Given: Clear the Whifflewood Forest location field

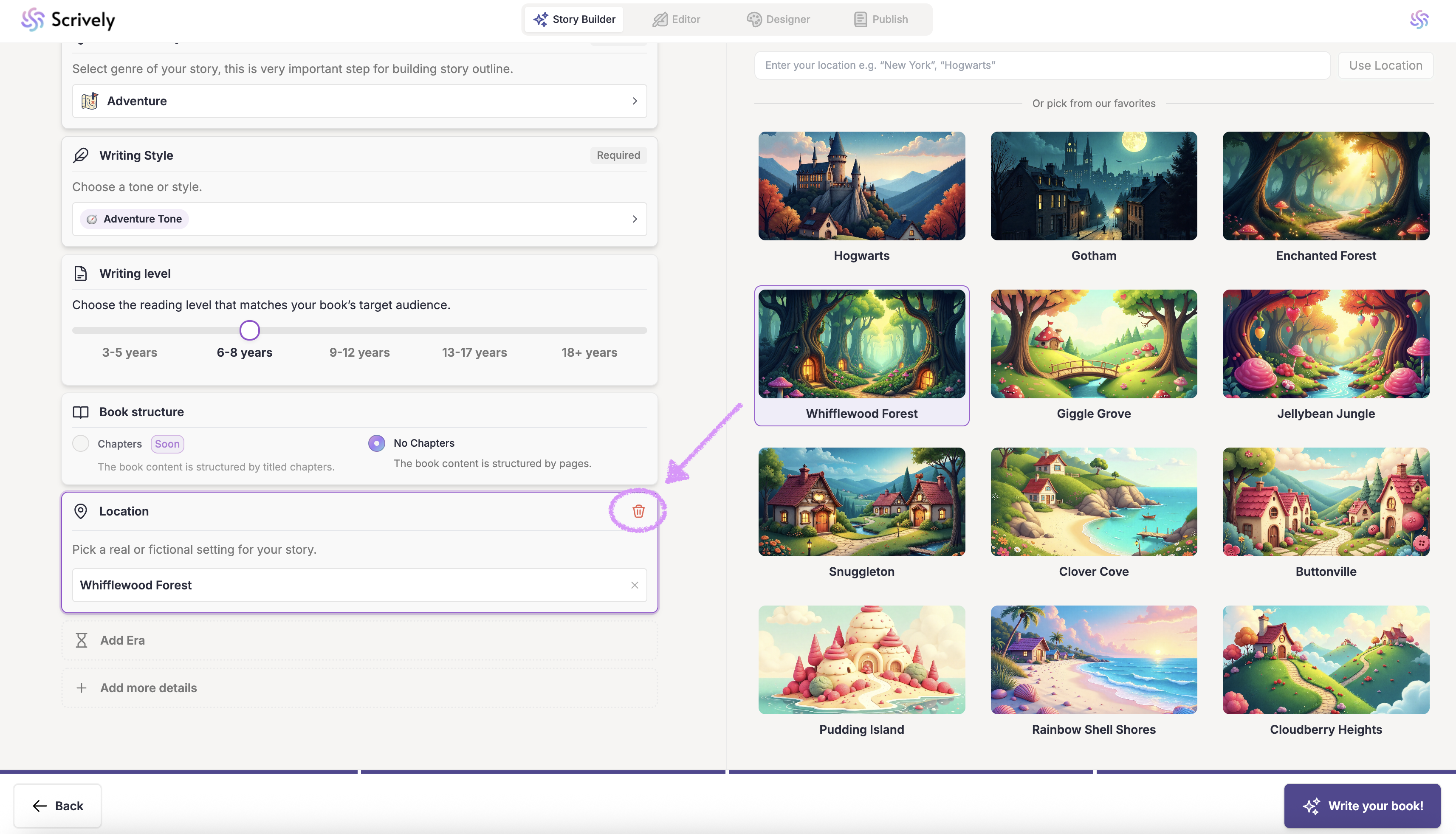Looking at the screenshot, I should (x=634, y=585).
